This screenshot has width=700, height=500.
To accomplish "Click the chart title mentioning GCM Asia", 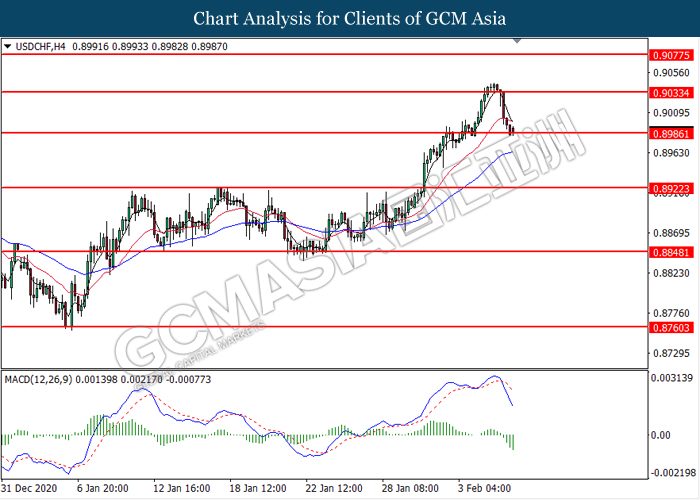I will pos(350,18).
